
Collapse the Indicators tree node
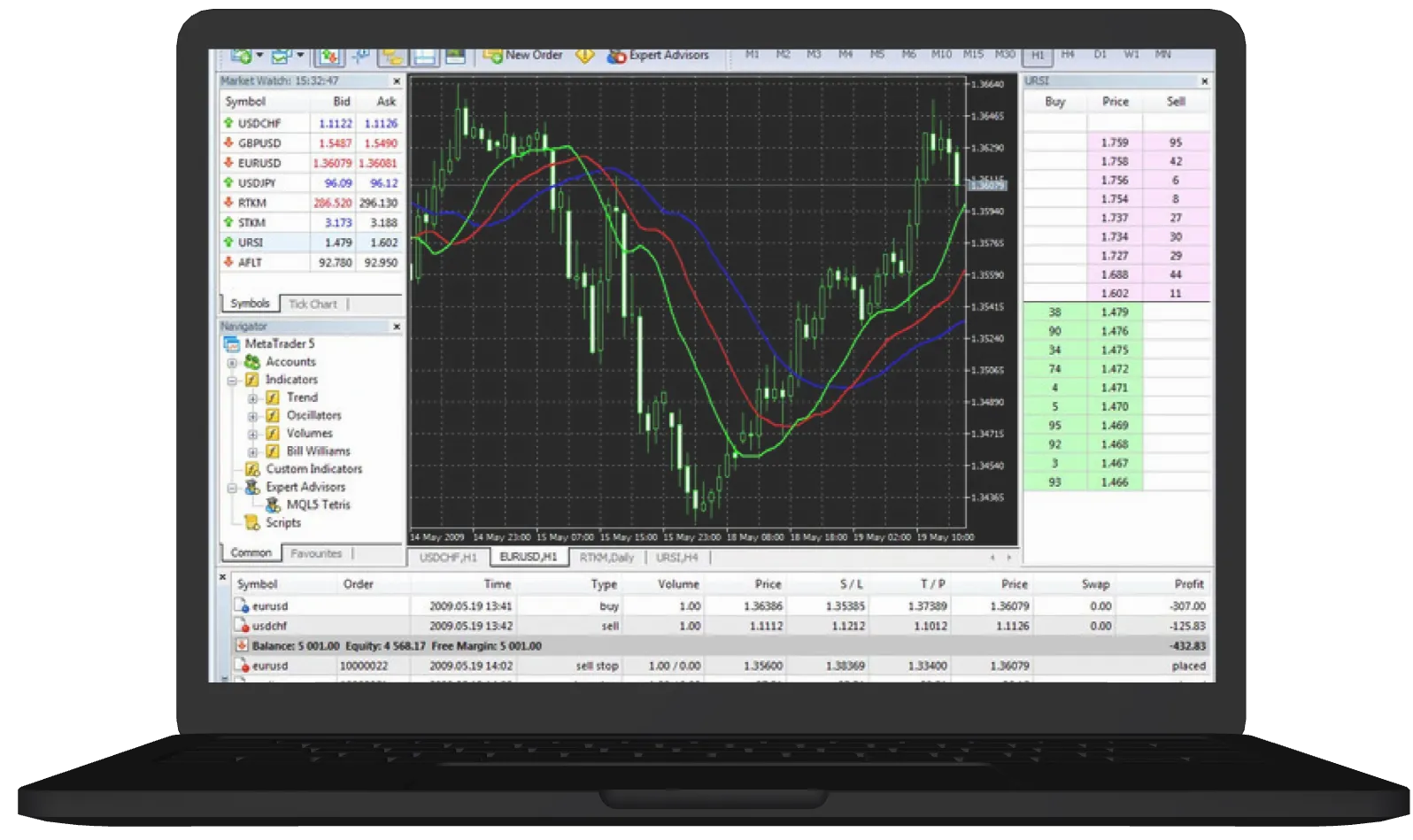point(232,380)
